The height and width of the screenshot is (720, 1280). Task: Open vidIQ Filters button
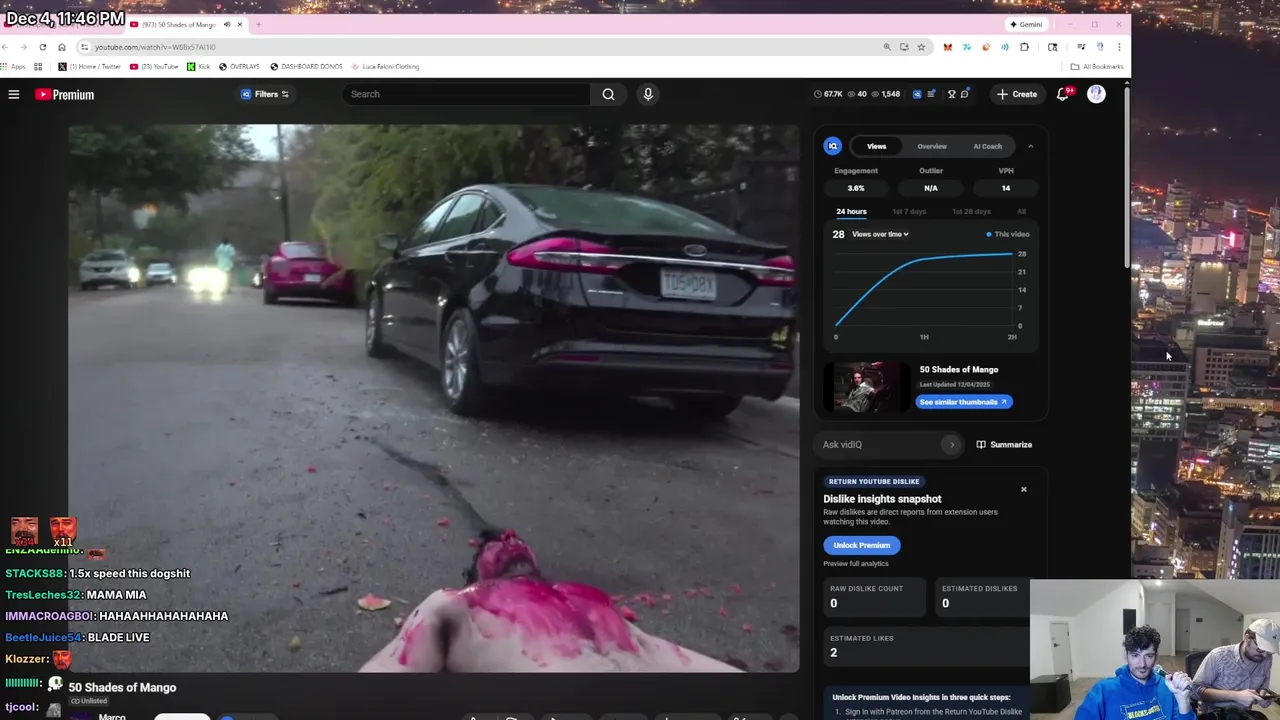pyautogui.click(x=265, y=94)
